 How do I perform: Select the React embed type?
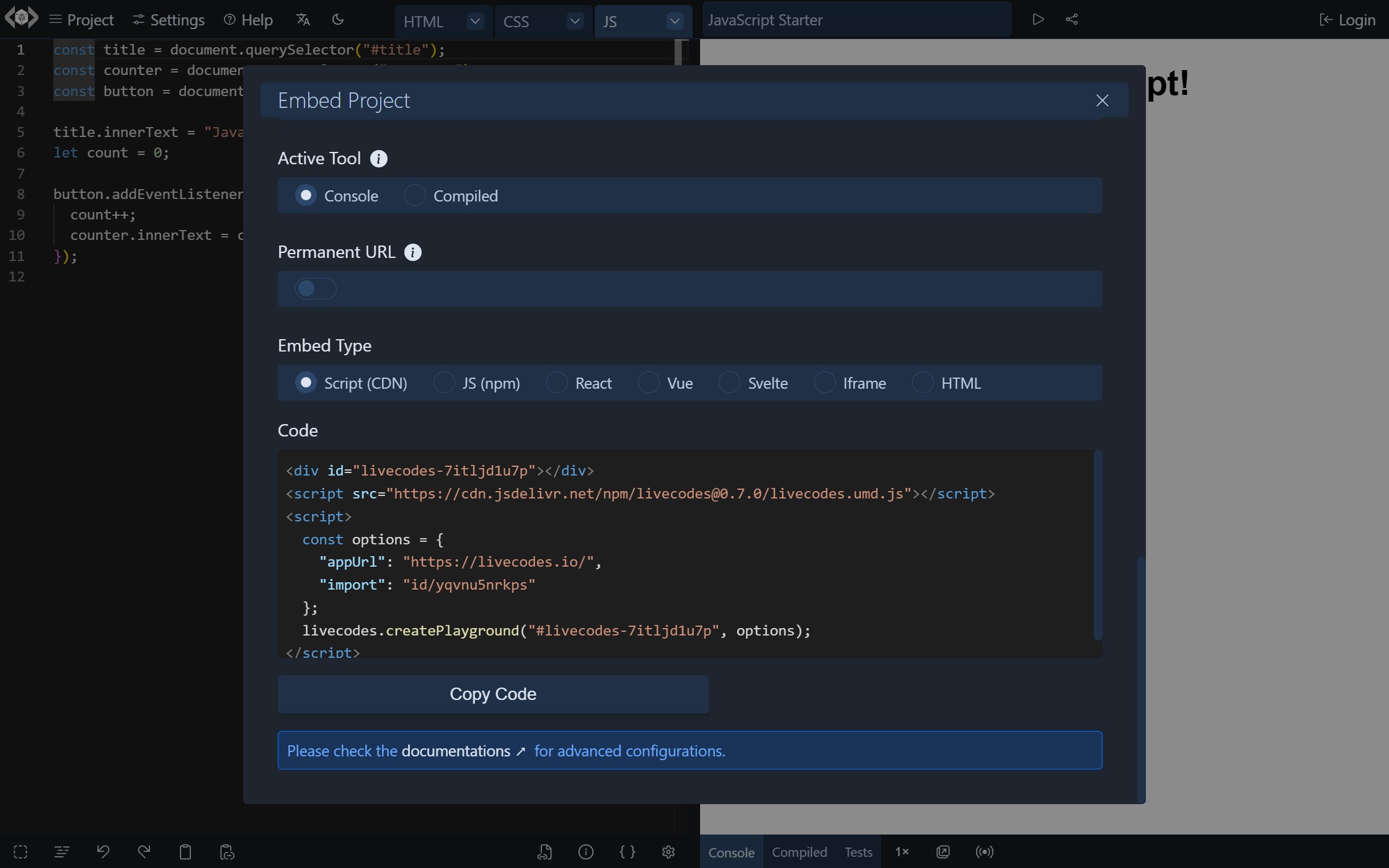(x=557, y=383)
